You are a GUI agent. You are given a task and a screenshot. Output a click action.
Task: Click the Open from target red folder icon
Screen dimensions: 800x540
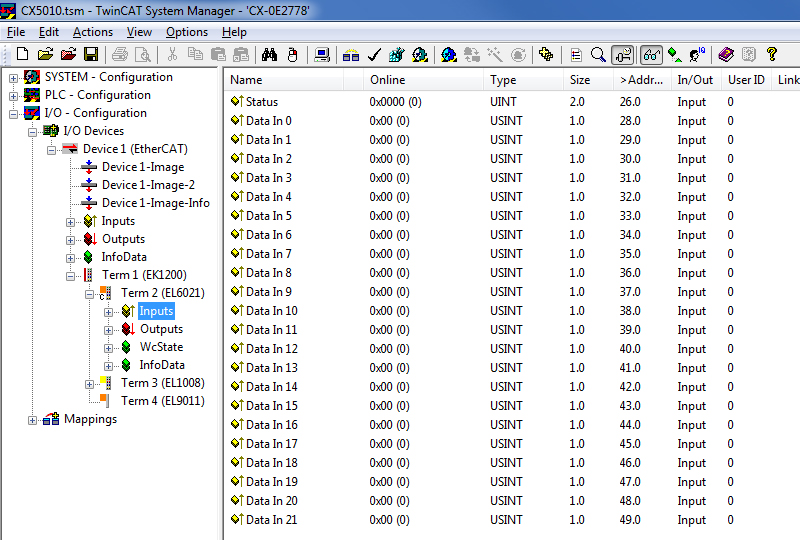68,54
